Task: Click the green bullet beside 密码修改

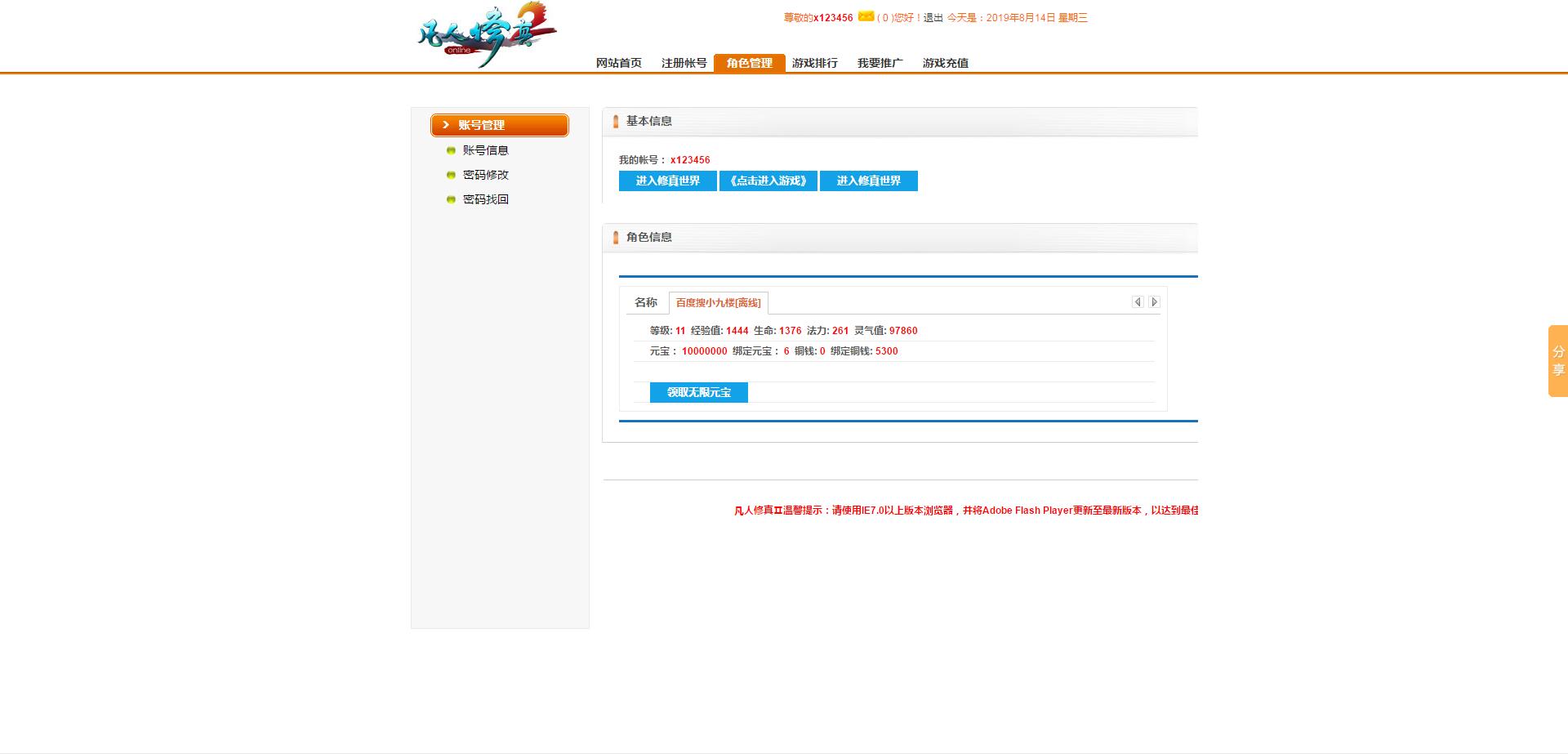Action: 451,175
